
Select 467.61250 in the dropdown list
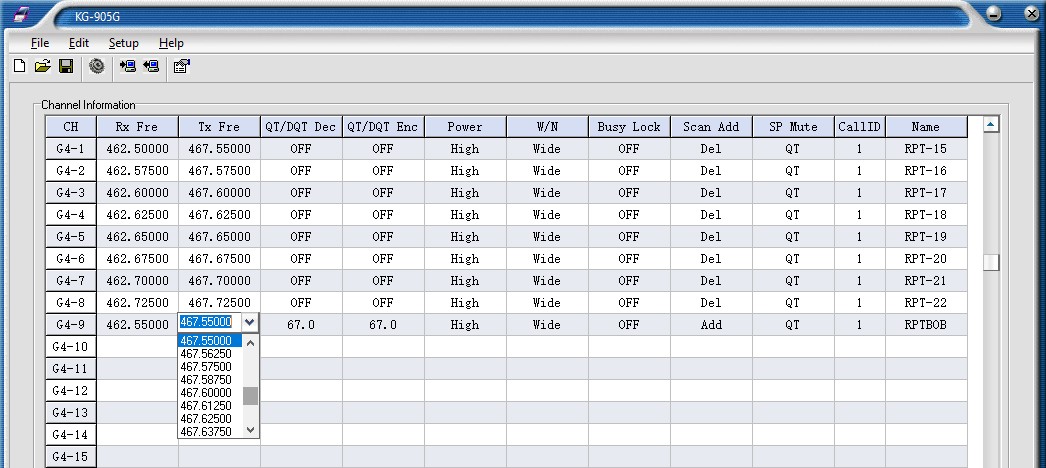[x=210, y=405]
